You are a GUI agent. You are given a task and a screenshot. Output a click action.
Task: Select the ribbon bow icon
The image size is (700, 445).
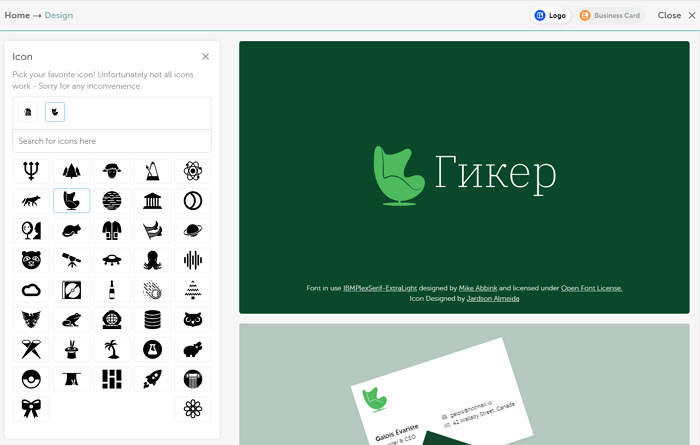coord(31,409)
